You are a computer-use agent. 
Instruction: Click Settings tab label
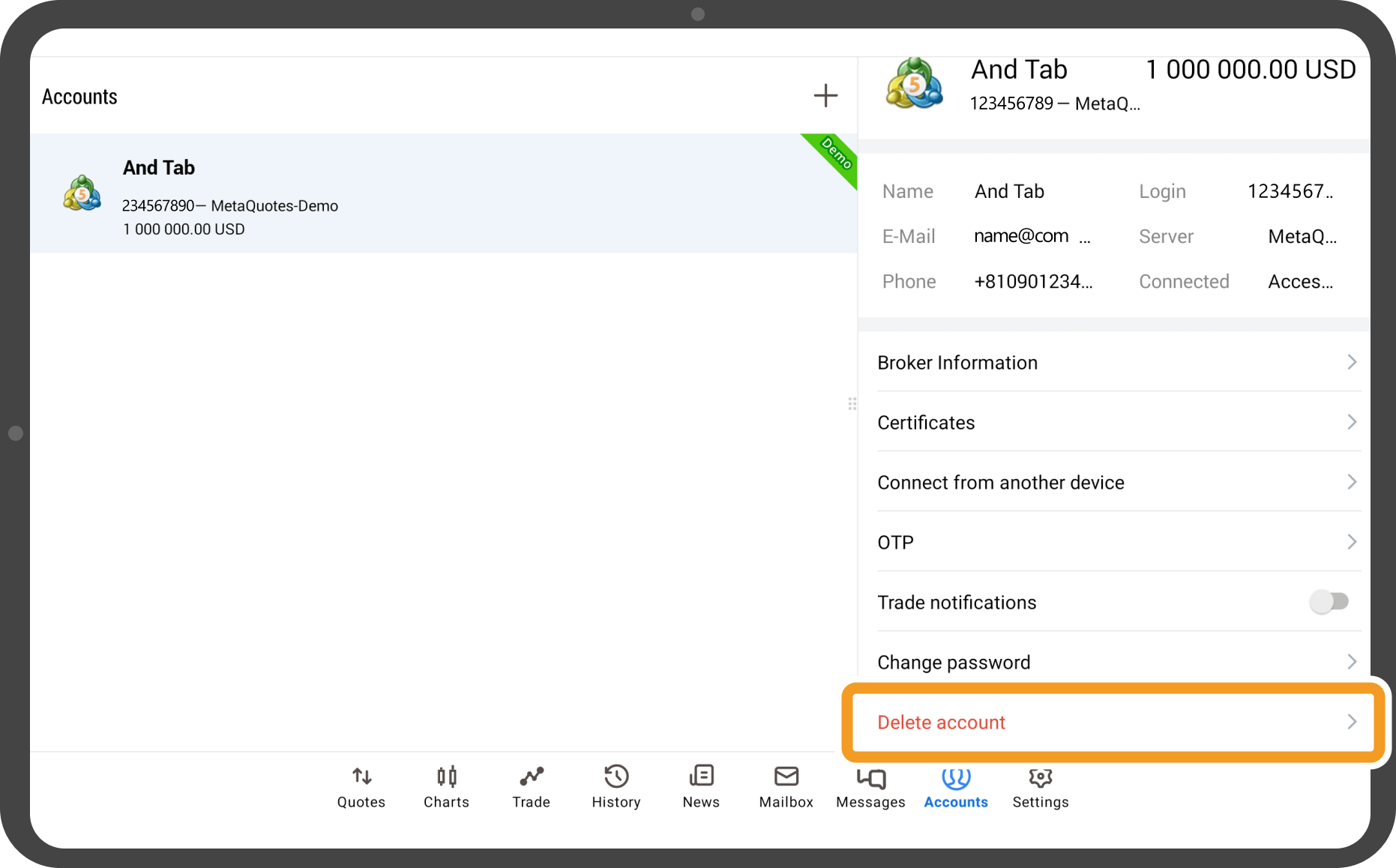[1041, 802]
